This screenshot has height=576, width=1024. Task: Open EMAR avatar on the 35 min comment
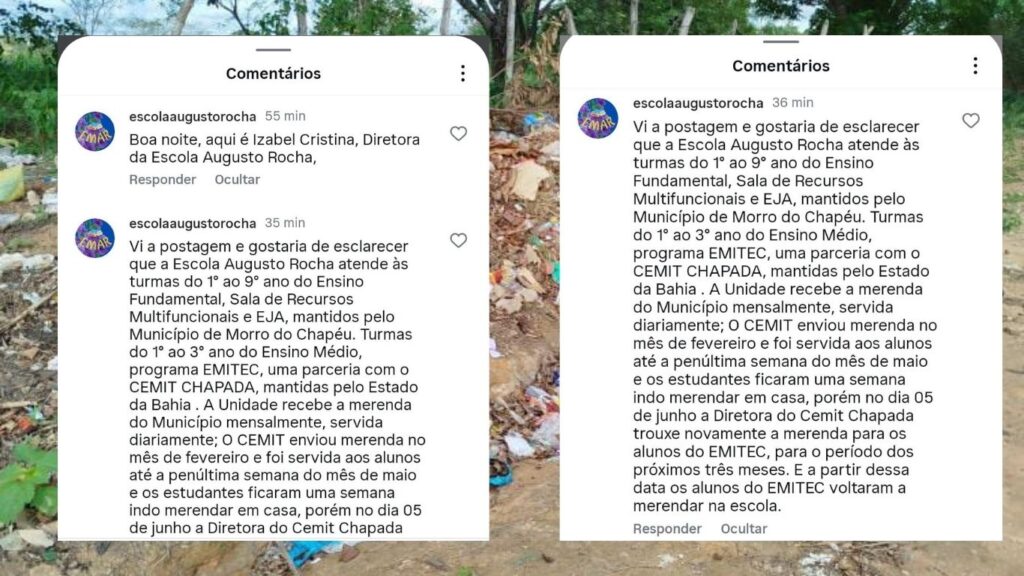(x=95, y=238)
